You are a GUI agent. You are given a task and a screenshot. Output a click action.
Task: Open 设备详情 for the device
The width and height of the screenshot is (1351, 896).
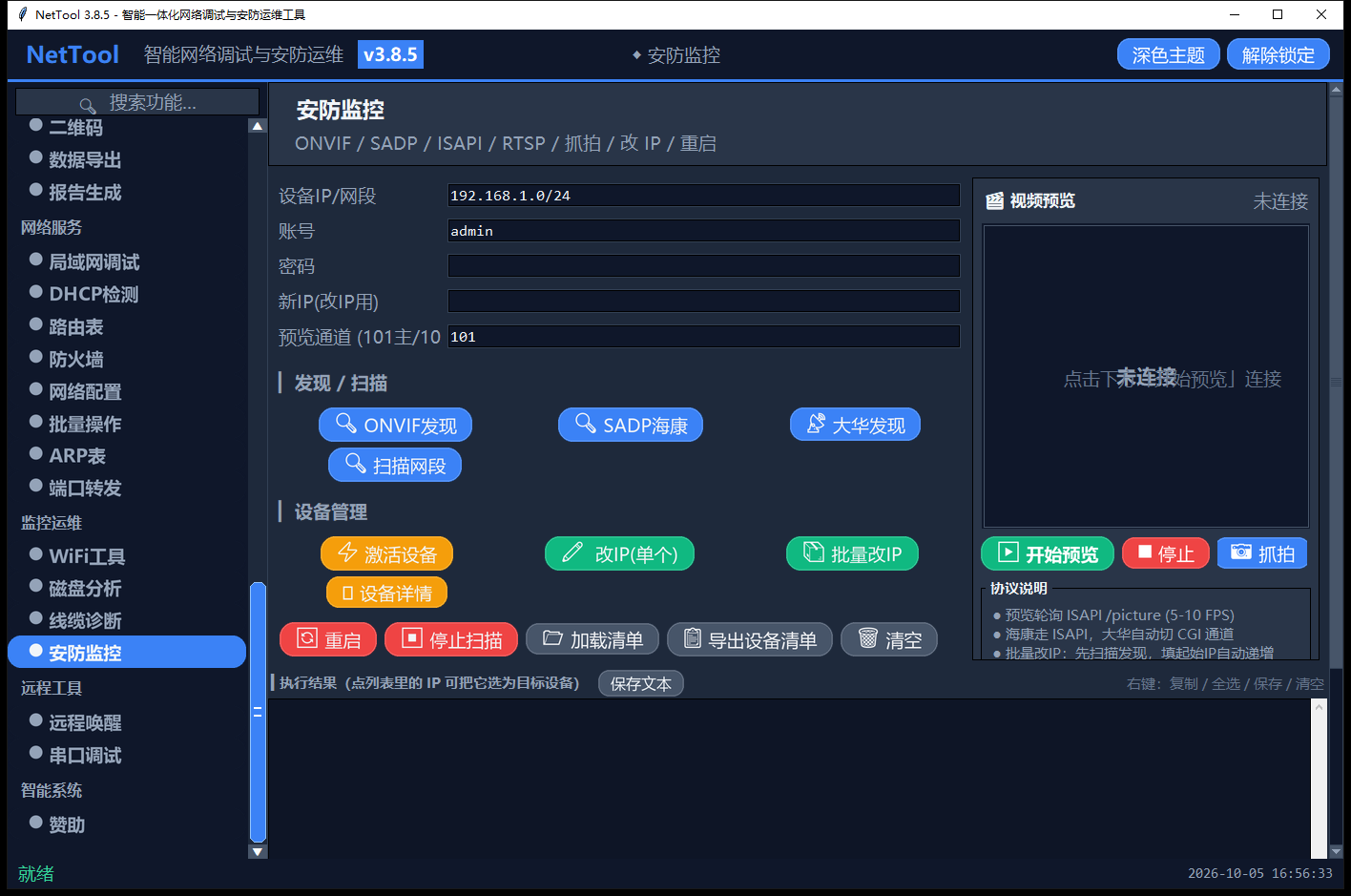[386, 593]
